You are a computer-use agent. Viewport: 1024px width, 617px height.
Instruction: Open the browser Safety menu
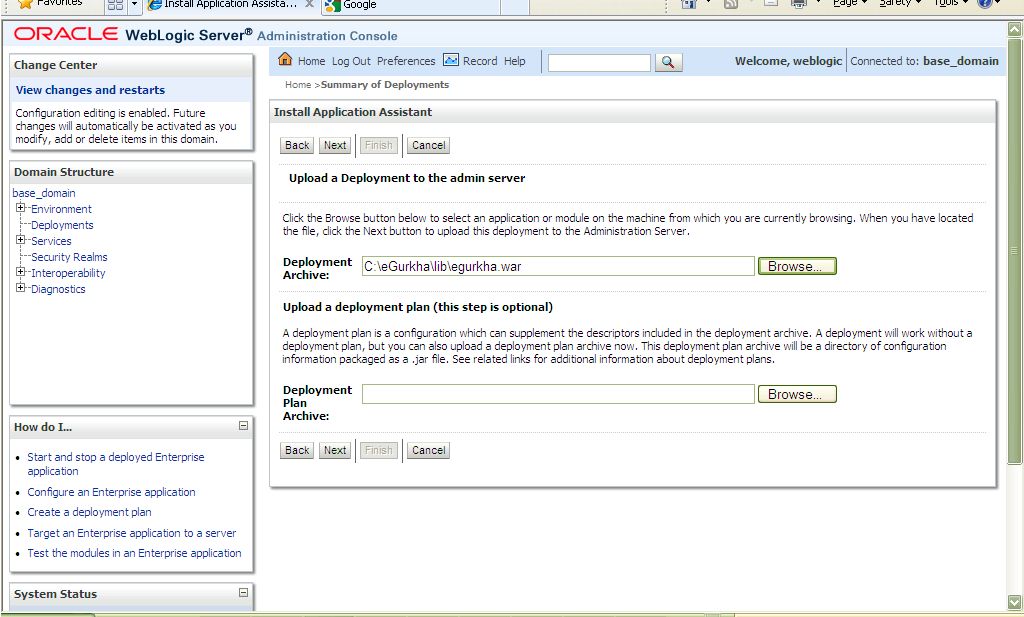click(899, 3)
